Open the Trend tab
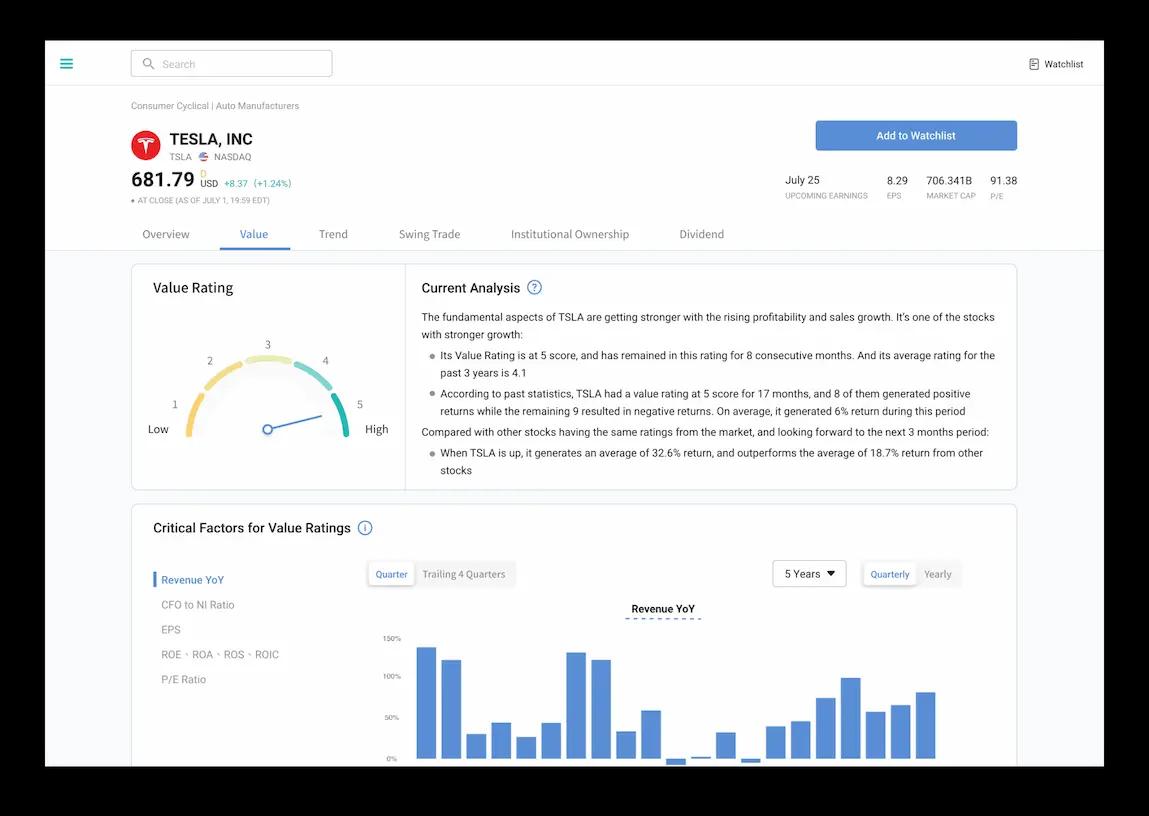 click(x=333, y=234)
